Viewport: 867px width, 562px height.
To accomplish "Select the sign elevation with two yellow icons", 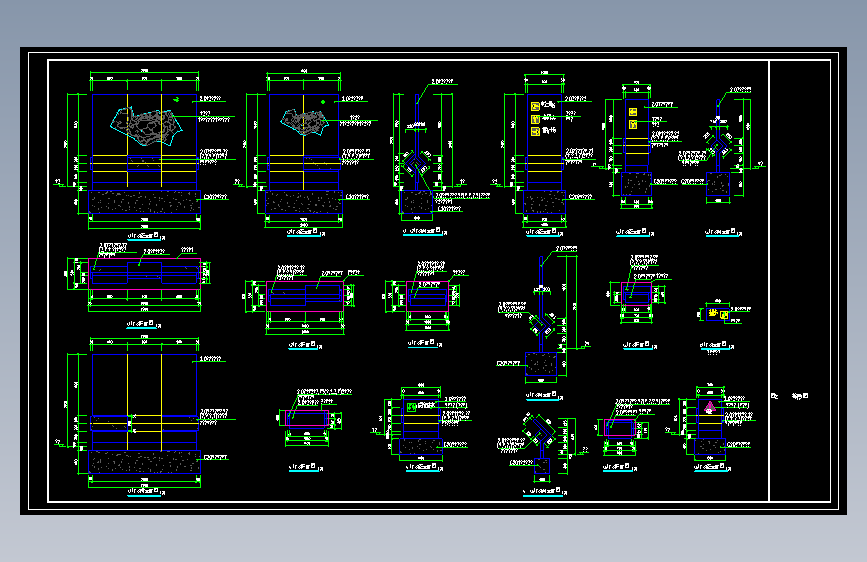I will [x=636, y=147].
